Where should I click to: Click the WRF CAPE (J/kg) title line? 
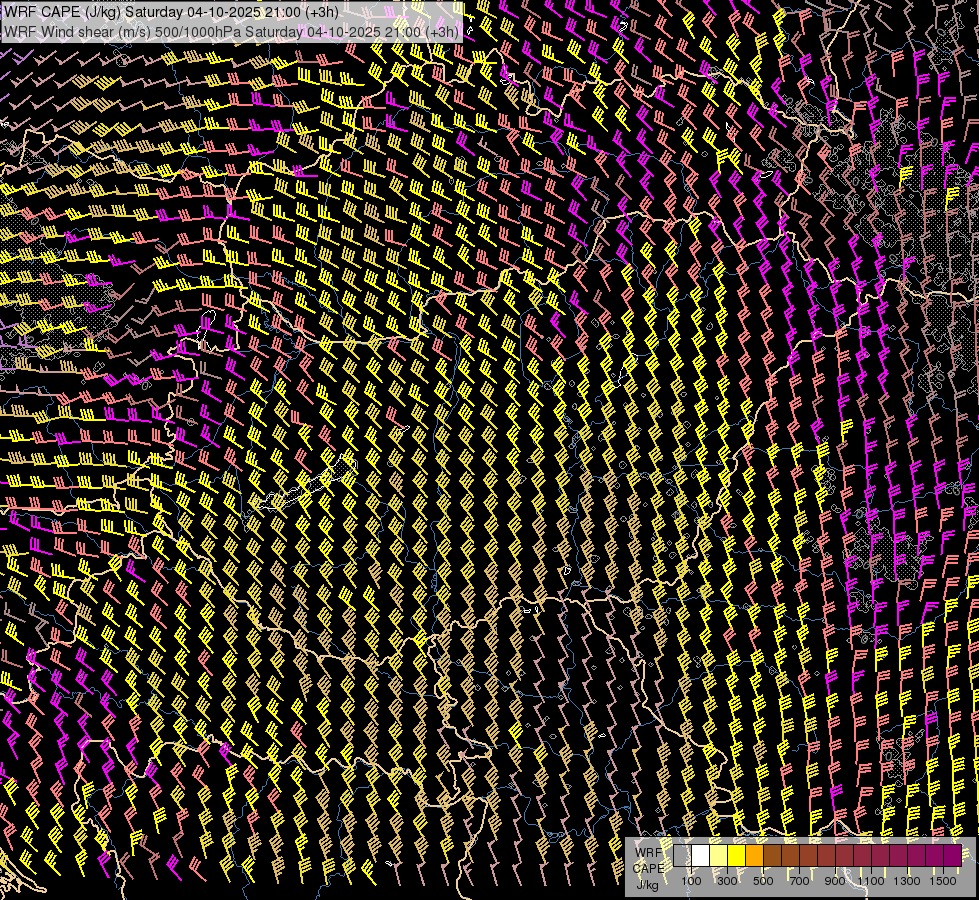[x=170, y=12]
